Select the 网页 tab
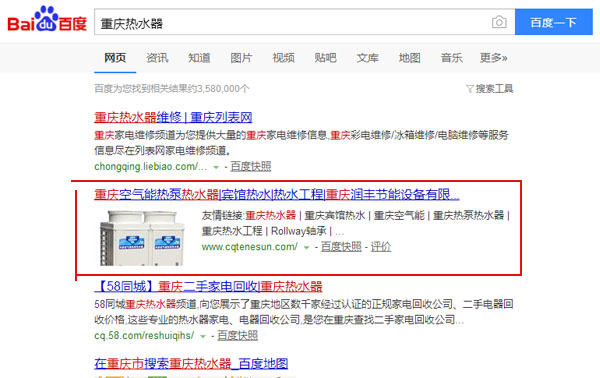This screenshot has height=378, width=600. (115, 58)
